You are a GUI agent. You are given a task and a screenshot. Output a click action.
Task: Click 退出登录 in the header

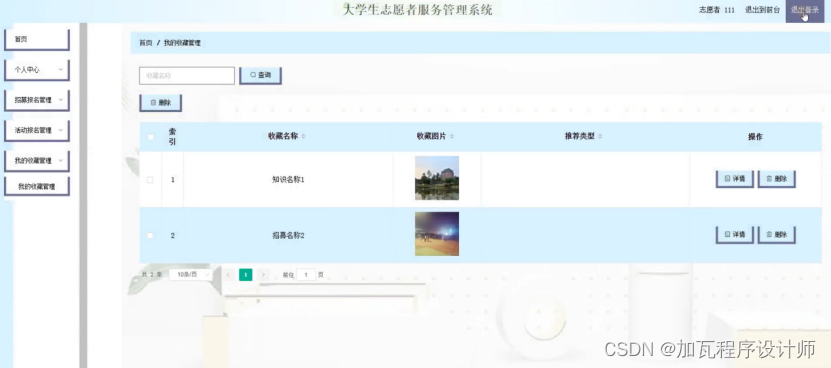point(805,10)
